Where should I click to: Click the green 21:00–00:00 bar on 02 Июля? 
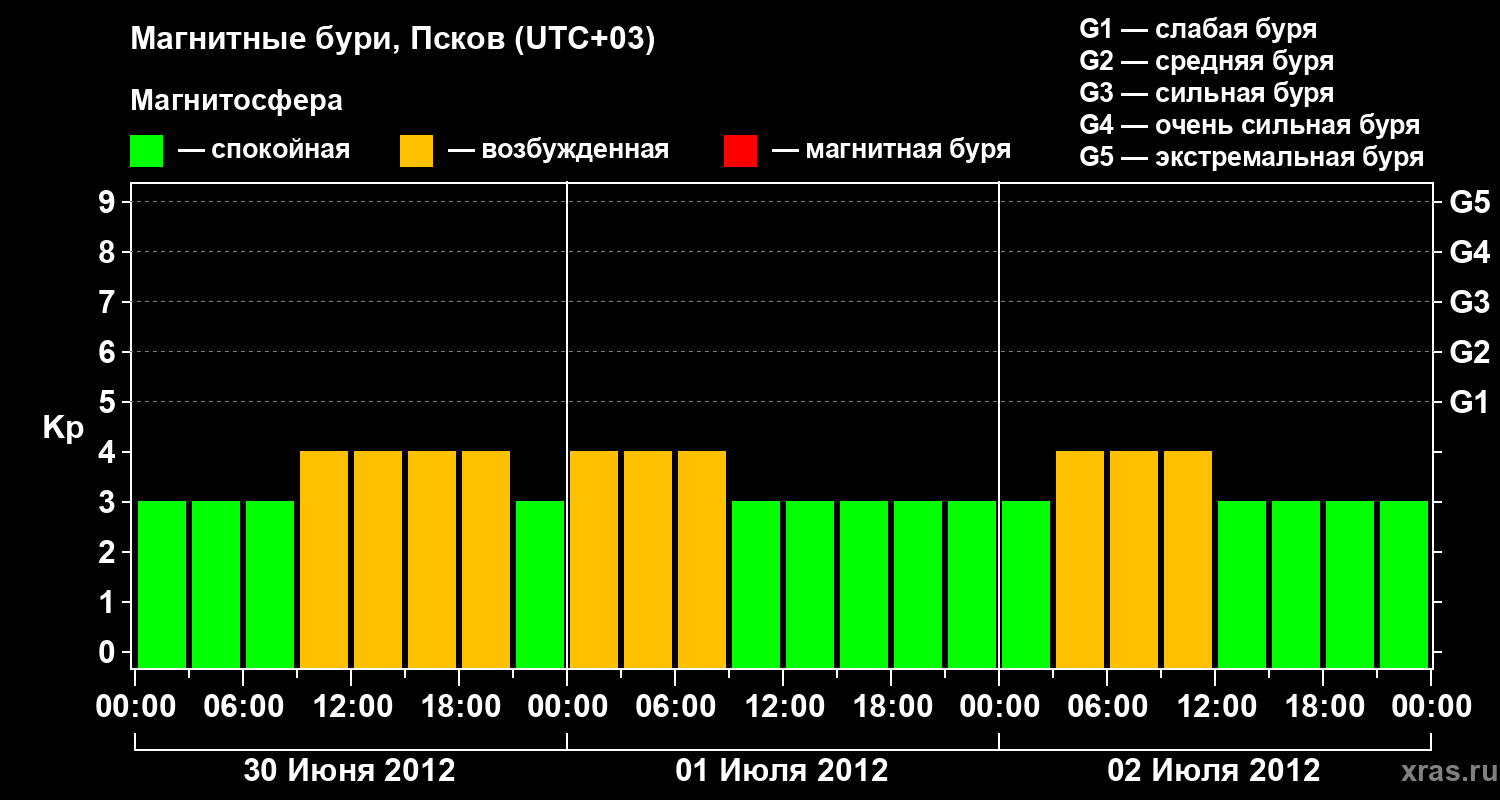(x=1404, y=584)
